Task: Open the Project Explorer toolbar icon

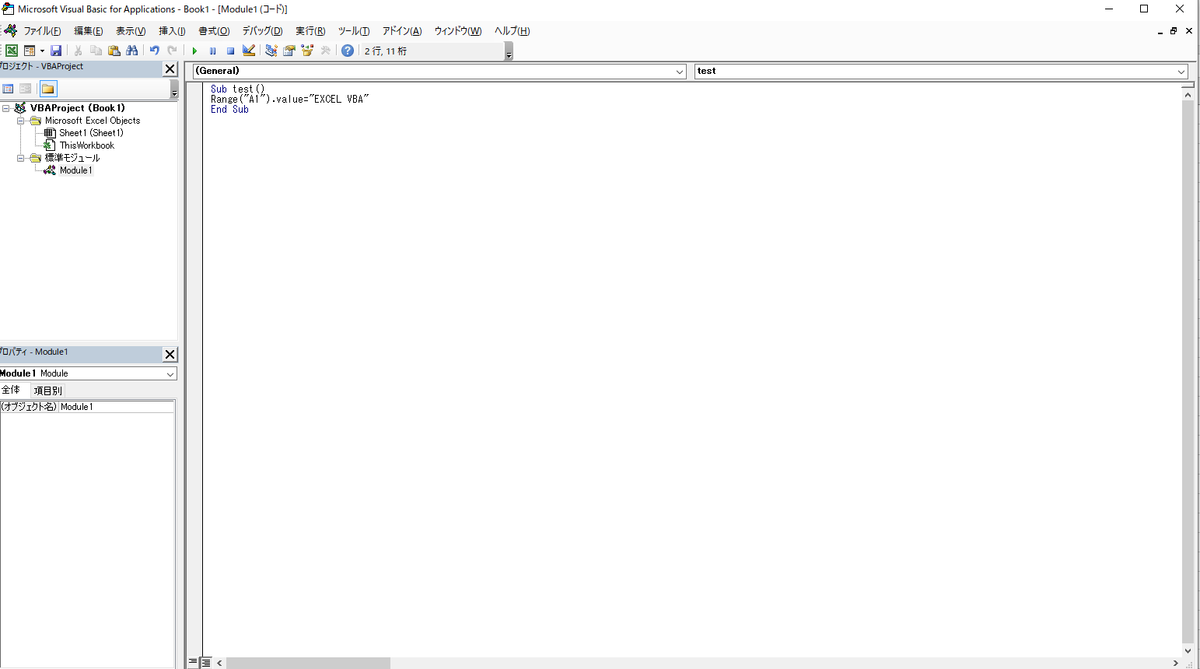Action: (x=271, y=51)
